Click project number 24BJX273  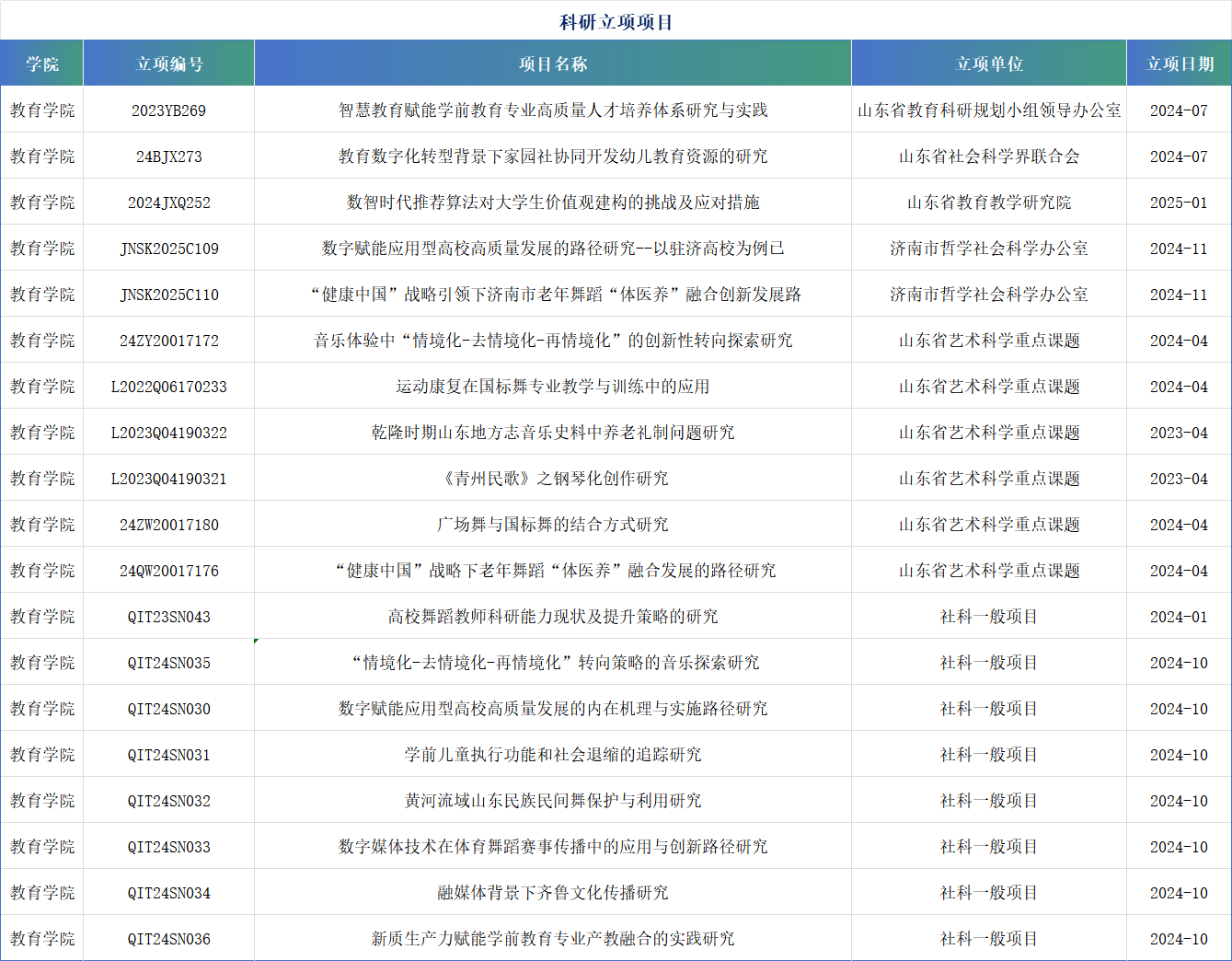point(169,156)
